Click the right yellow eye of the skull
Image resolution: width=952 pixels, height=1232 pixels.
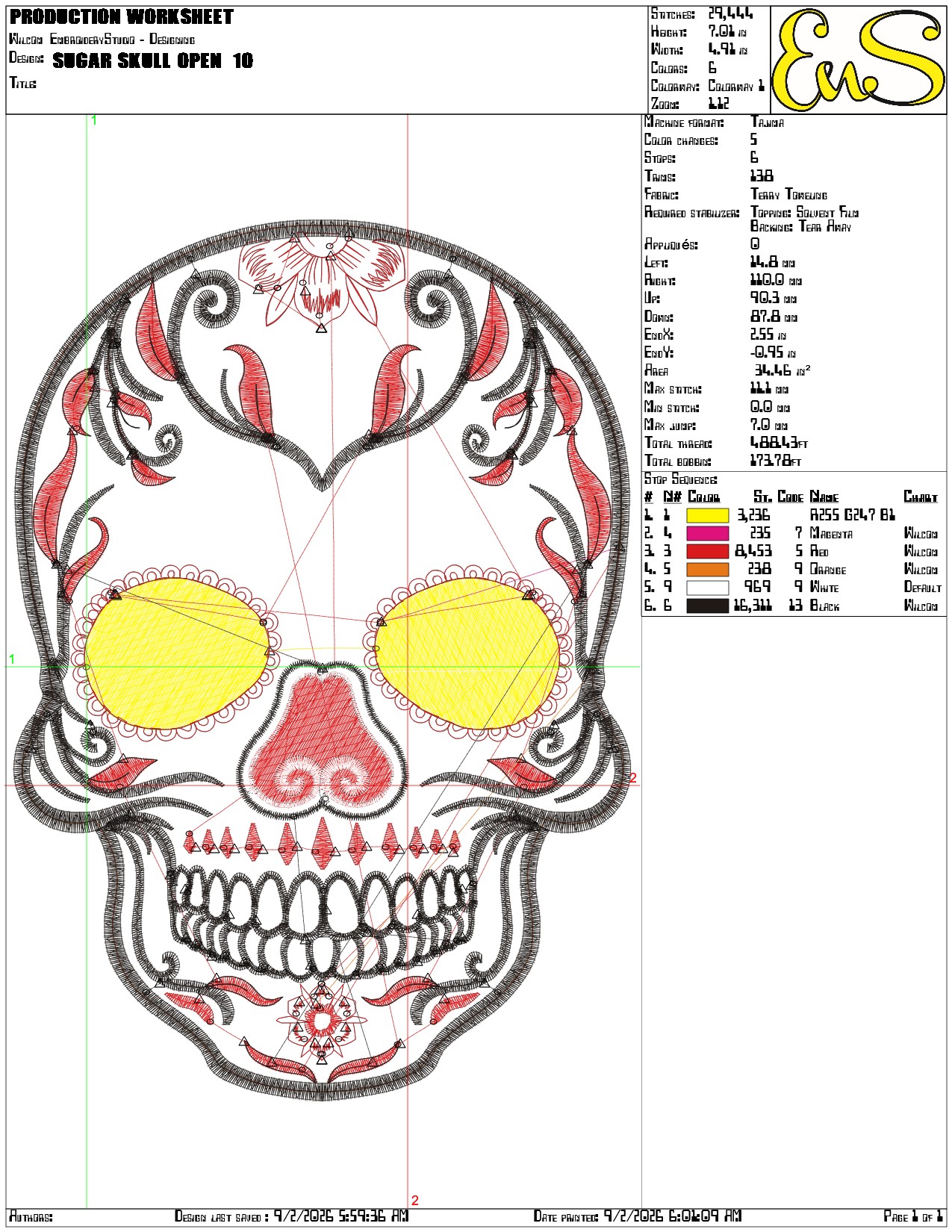tap(467, 652)
